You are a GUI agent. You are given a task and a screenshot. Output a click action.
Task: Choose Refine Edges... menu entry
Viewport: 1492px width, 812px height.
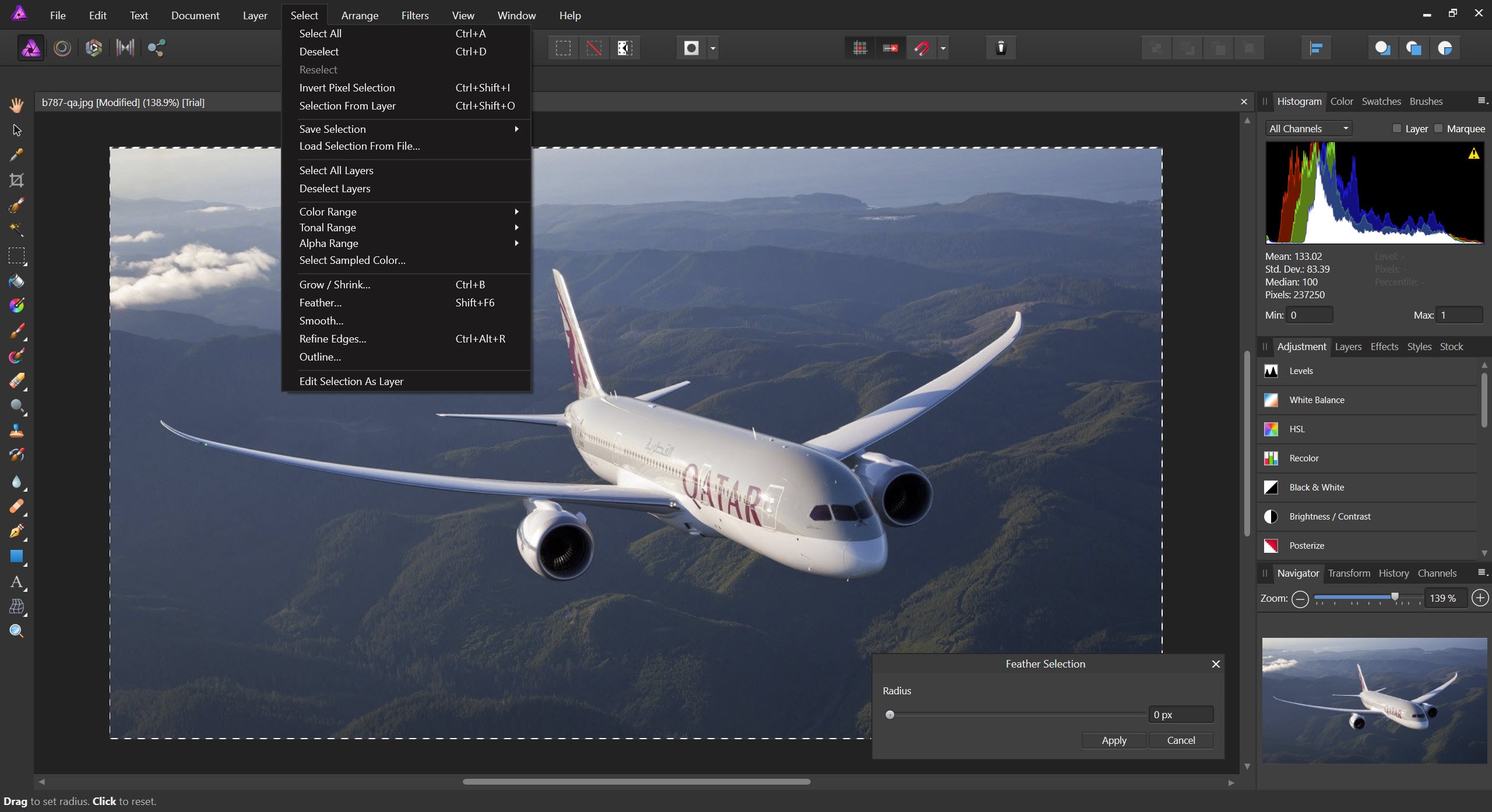[x=406, y=338]
